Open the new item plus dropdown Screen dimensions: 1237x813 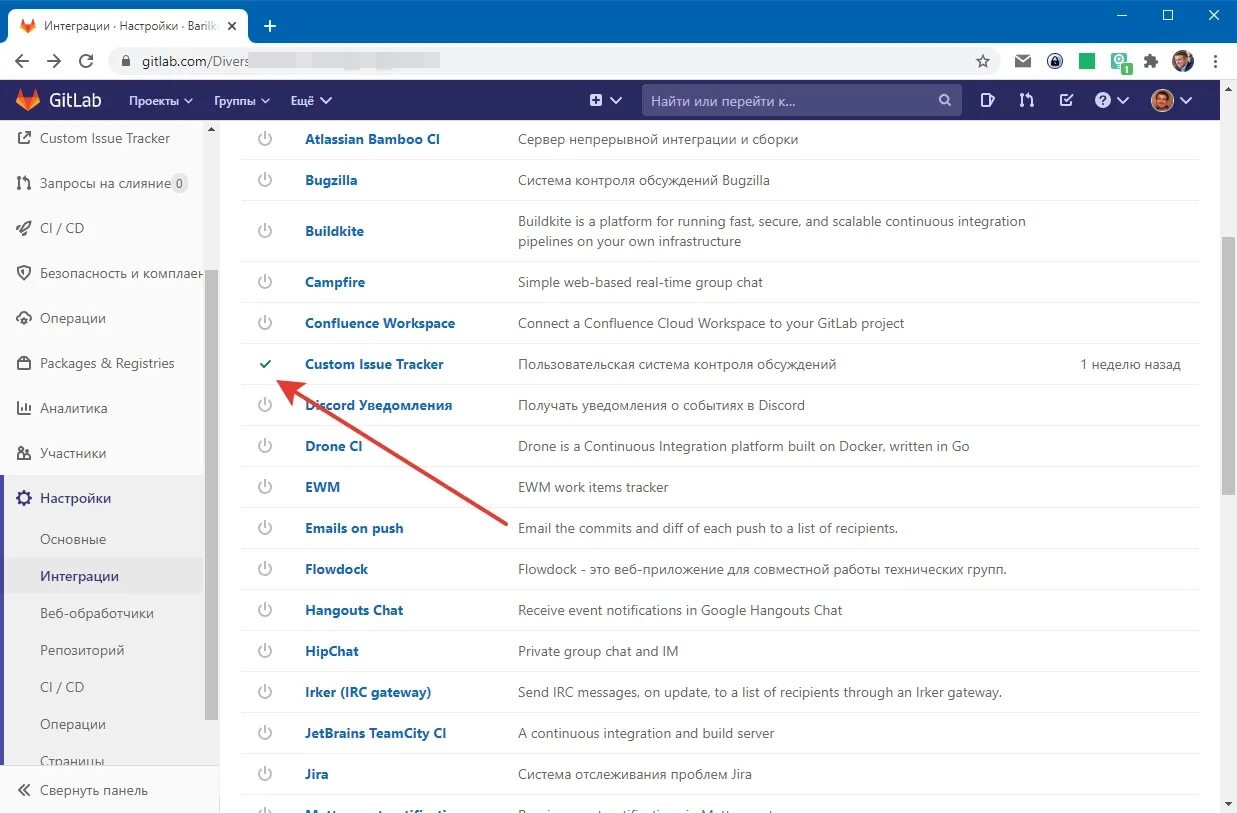606,100
